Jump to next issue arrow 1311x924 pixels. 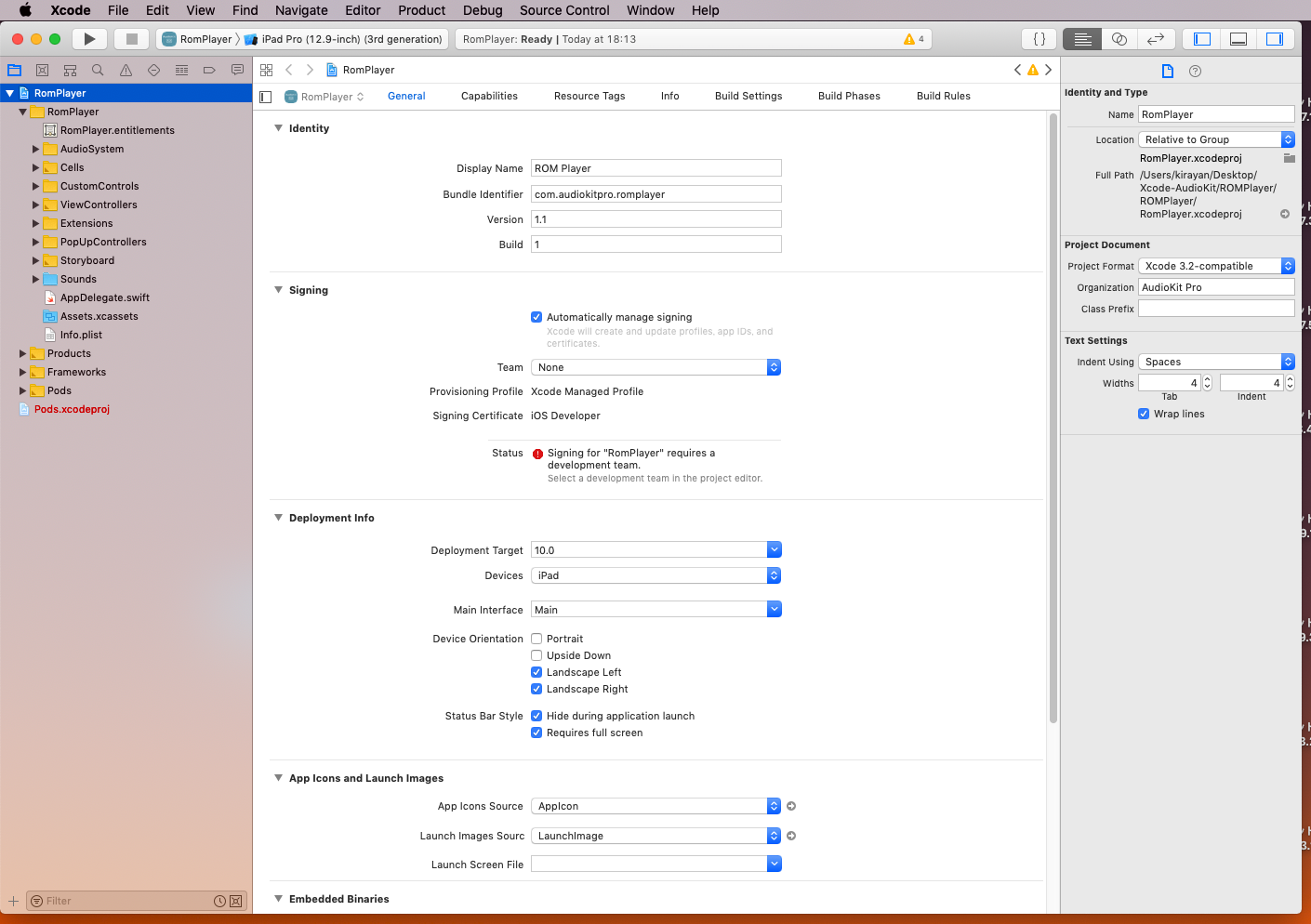[1049, 70]
